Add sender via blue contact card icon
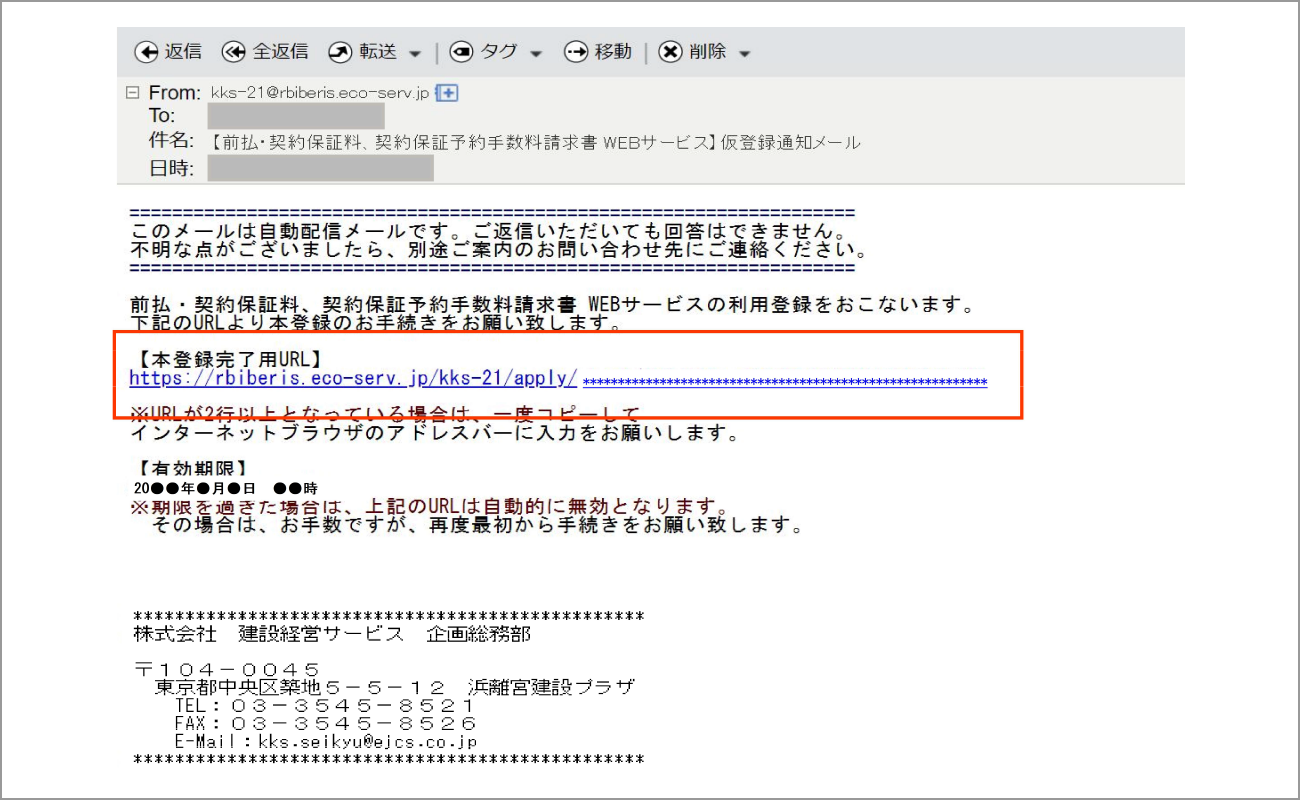Screen dimensions: 1300x800 point(448,93)
